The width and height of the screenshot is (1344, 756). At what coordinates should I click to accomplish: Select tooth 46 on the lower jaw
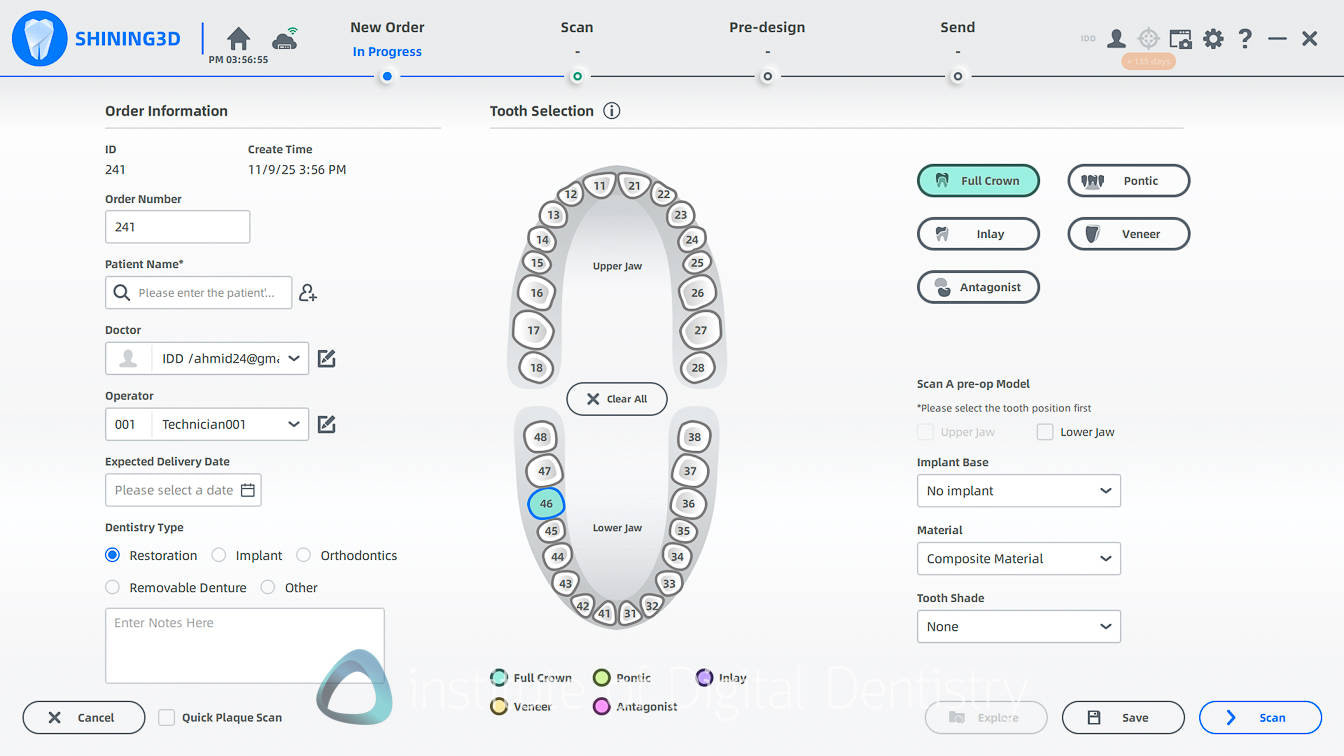click(546, 504)
